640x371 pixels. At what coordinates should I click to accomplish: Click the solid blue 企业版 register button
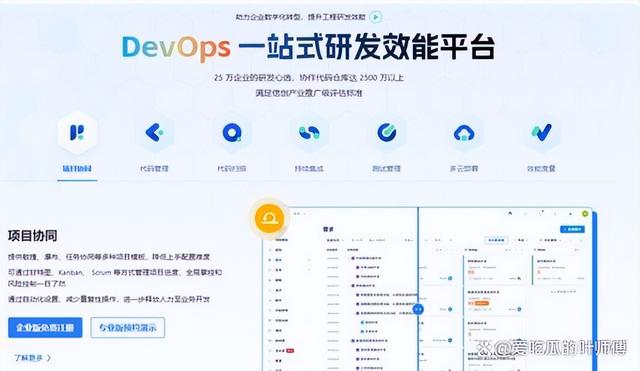point(45,327)
